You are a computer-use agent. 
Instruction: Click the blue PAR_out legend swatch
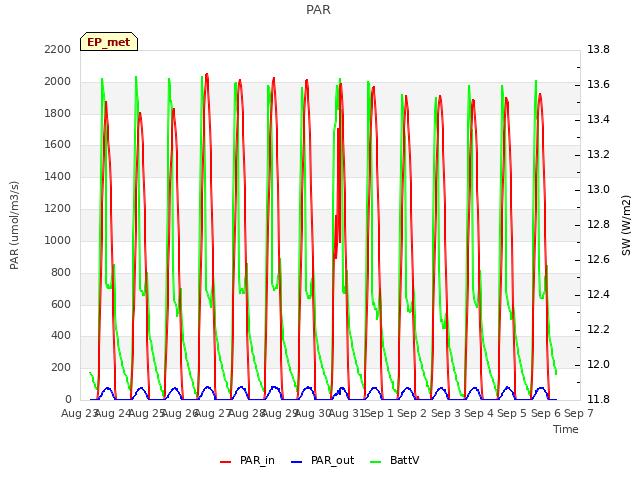296,462
